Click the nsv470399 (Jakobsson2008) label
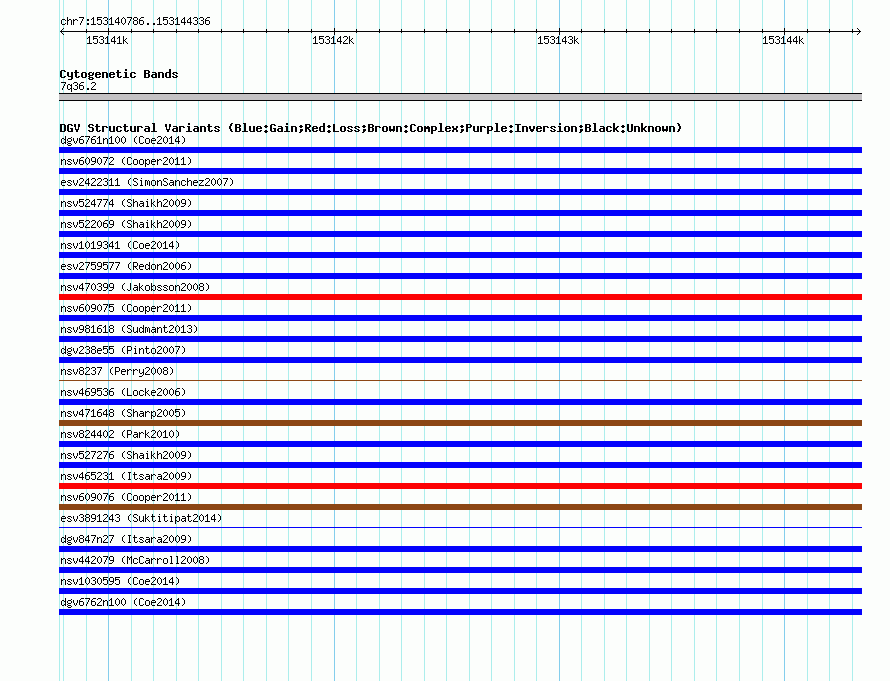Viewport: 890px width, 681px height. pos(135,287)
